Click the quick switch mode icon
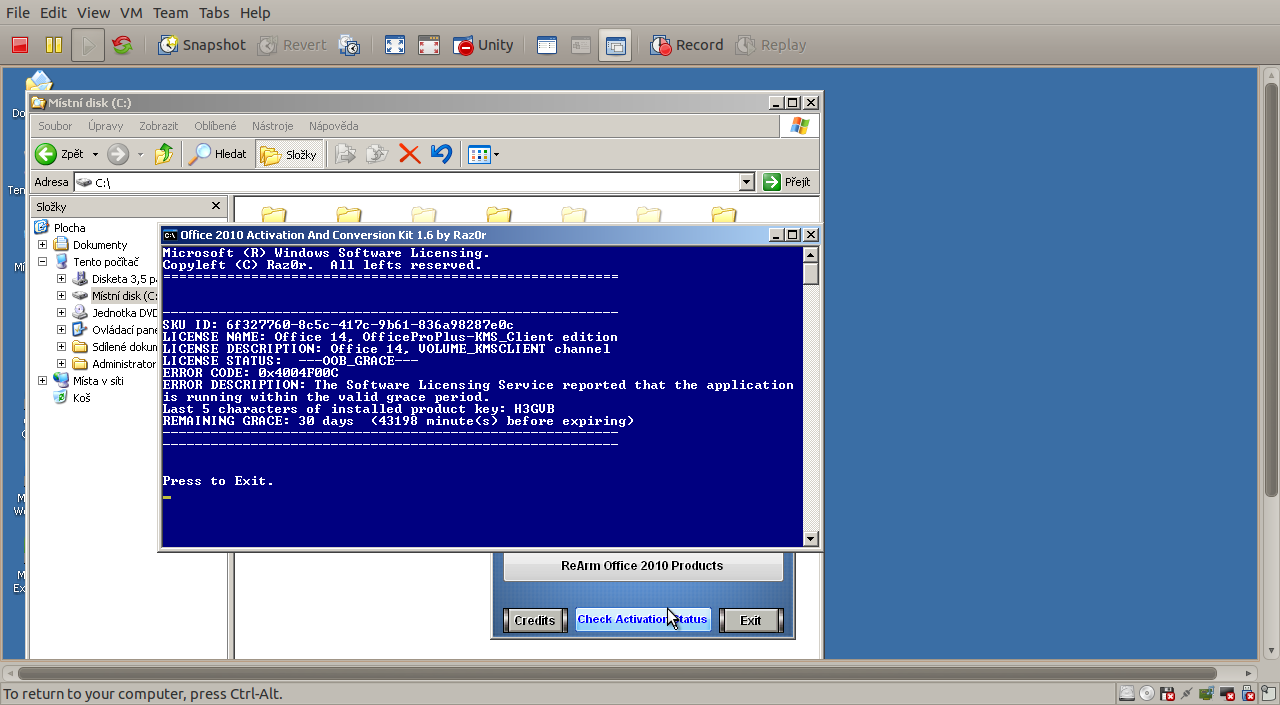Screen dimensions: 1280x705 pyautogui.click(x=429, y=45)
